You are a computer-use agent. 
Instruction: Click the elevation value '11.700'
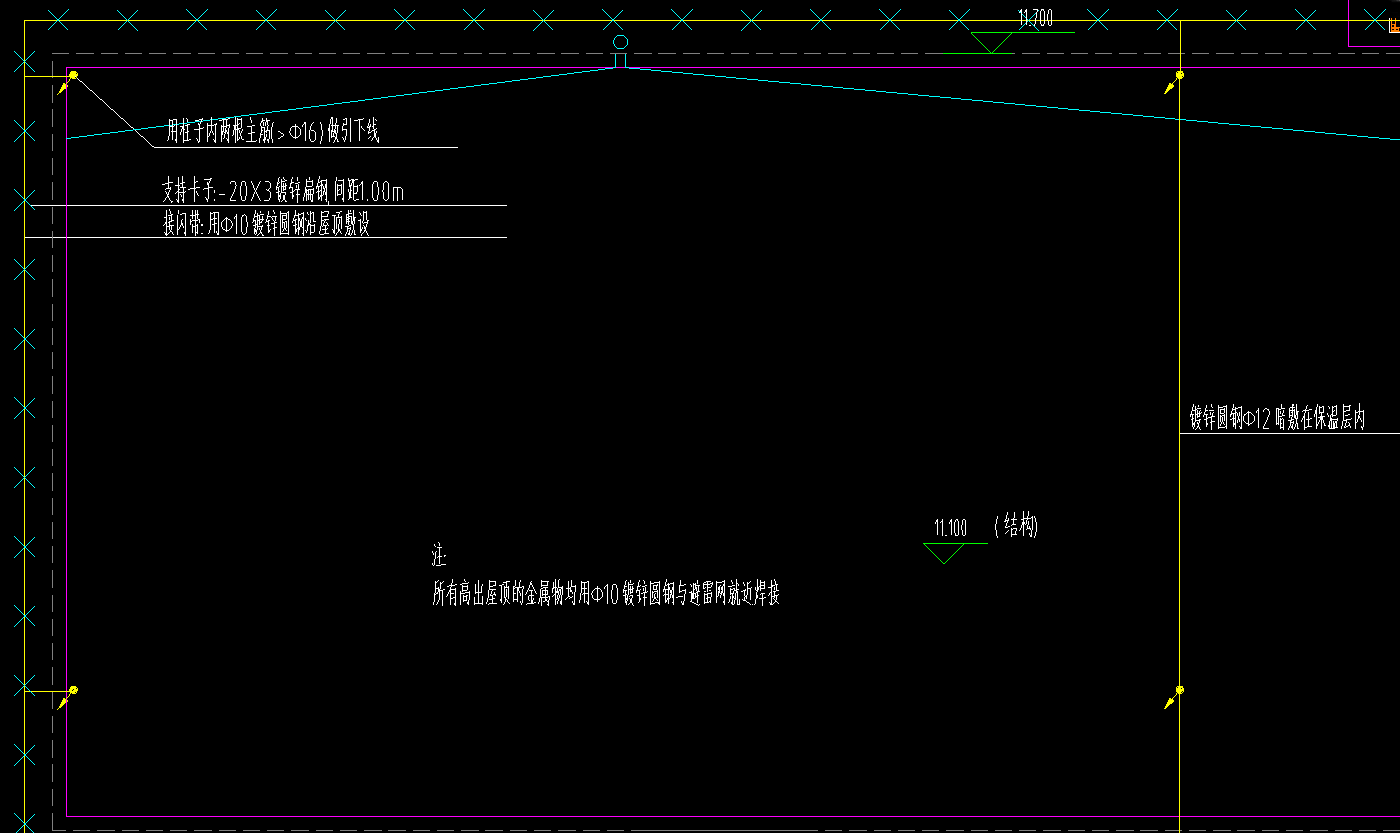[x=1035, y=17]
